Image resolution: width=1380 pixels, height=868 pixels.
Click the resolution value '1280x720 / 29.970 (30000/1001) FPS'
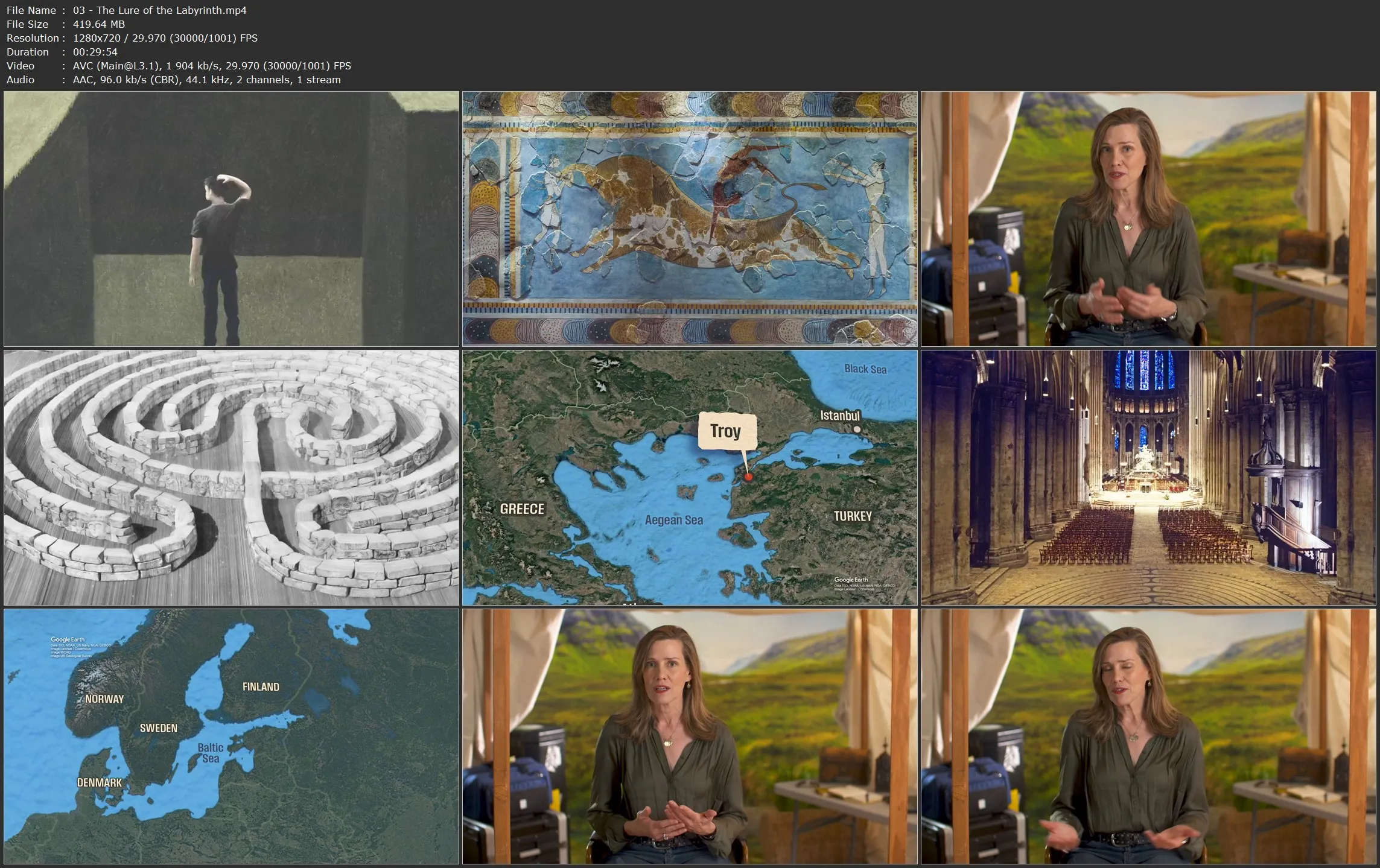click(x=165, y=38)
